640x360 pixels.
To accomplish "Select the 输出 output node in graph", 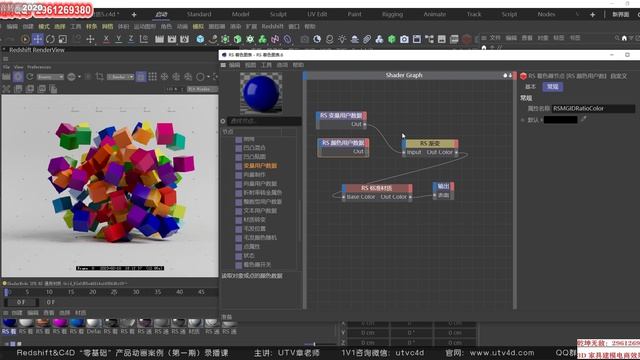I will click(x=443, y=191).
